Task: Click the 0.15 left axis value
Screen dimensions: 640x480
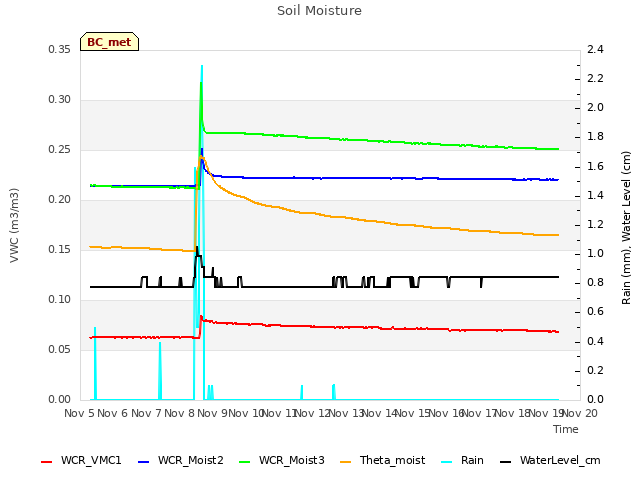Action: 60,249
